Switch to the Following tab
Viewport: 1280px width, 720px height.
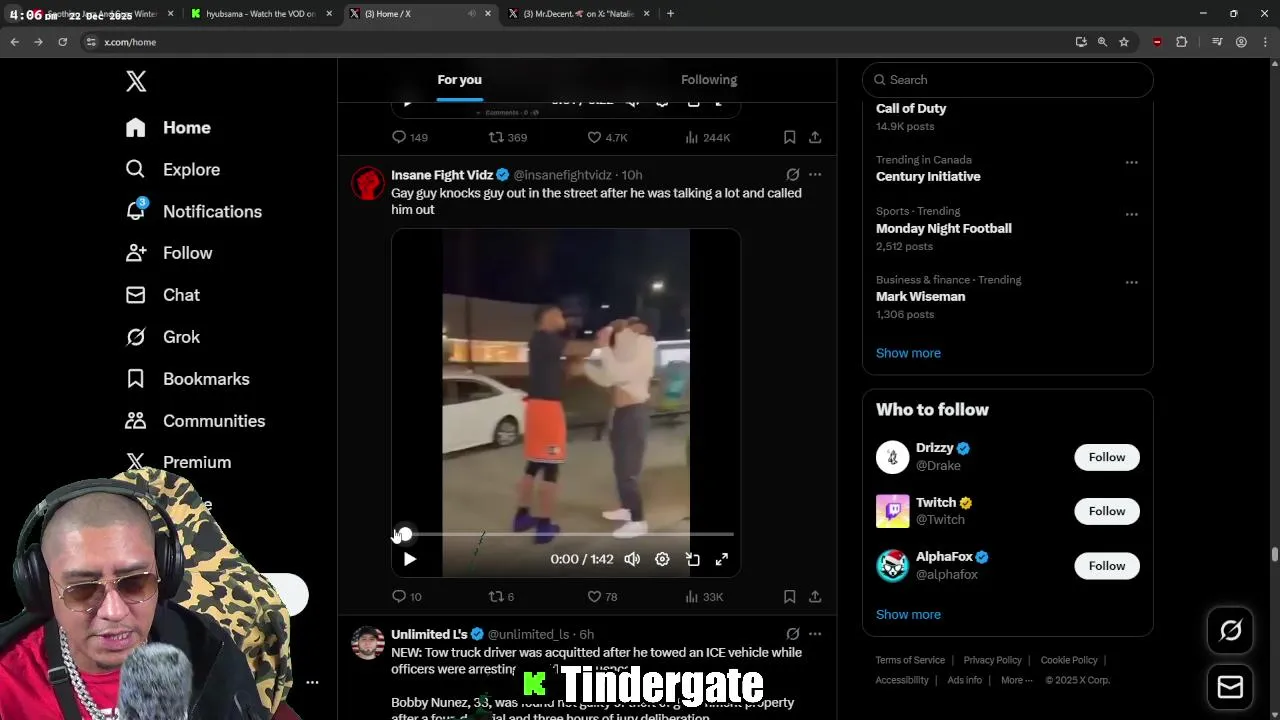click(709, 80)
